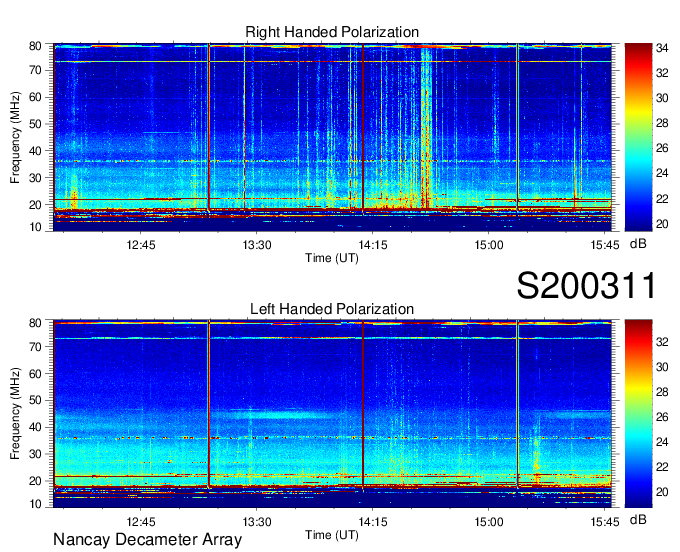This screenshot has width=680, height=552.
Task: Select the 15:00 time tick of the Right Handed plot
Action: 489,245
